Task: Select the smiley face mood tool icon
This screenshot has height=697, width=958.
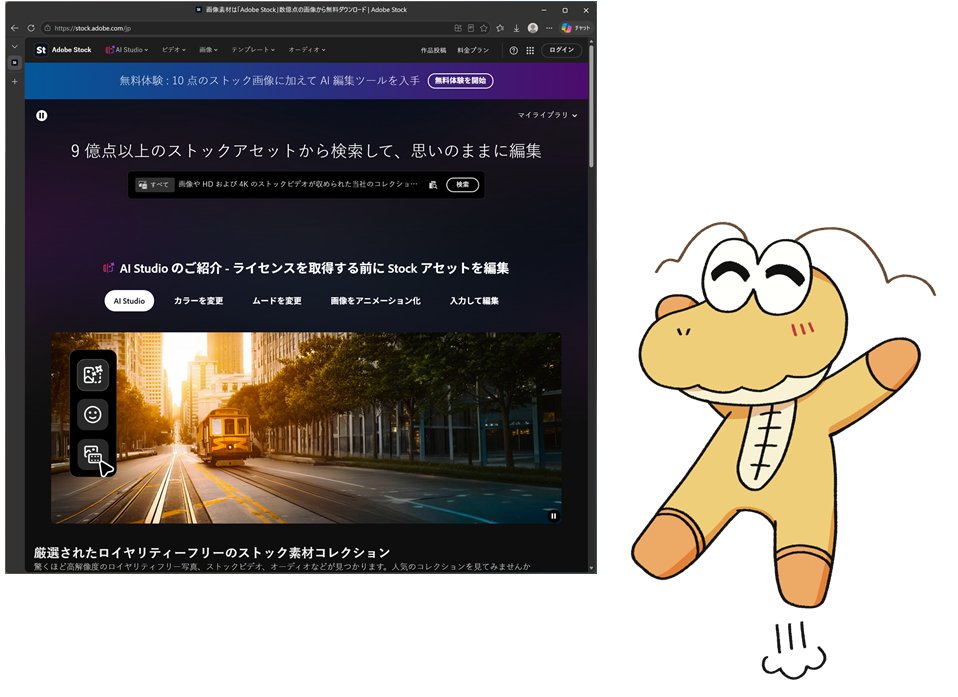Action: pos(93,415)
